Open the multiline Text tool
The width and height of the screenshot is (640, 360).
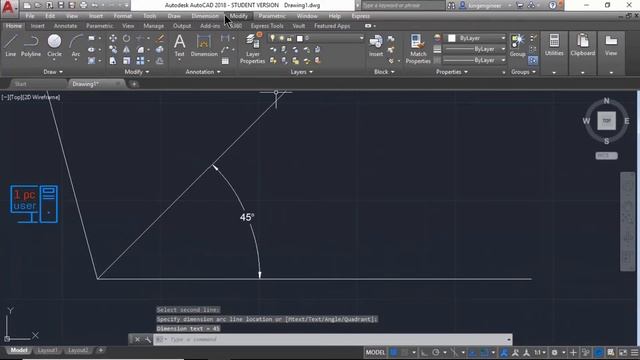point(180,45)
